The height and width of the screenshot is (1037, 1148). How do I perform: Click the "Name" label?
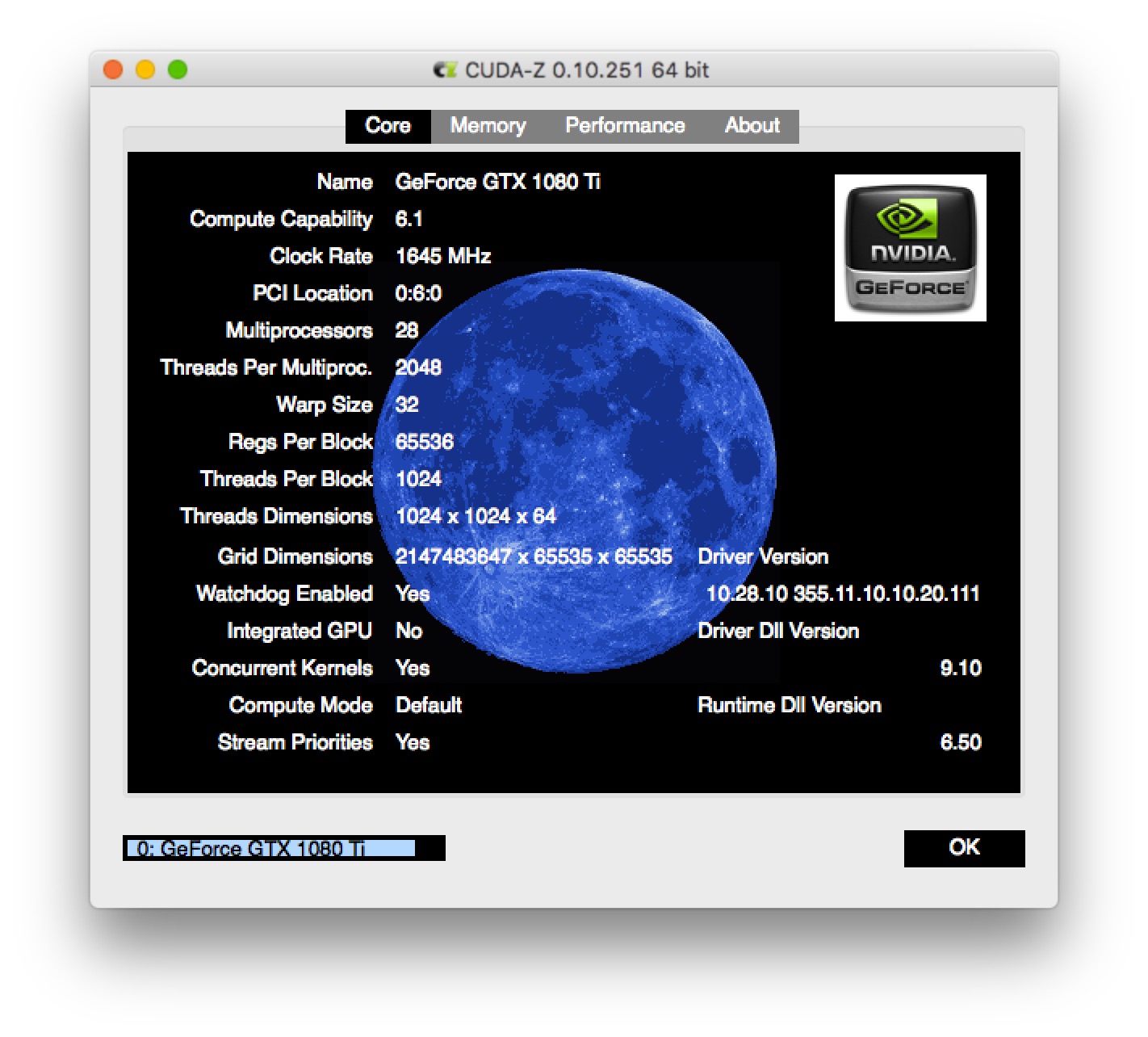pos(345,182)
